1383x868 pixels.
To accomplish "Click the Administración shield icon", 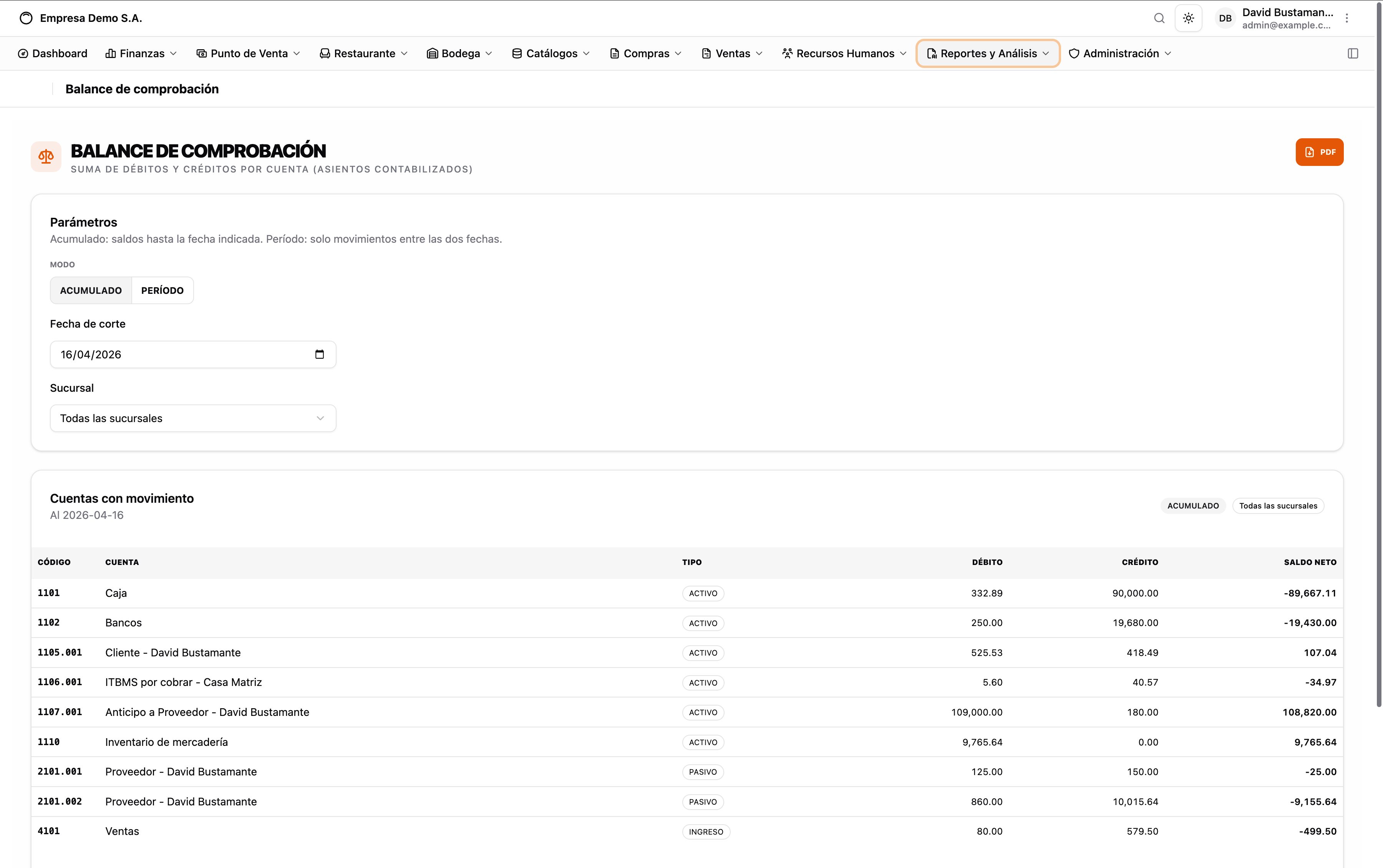I will (1074, 53).
